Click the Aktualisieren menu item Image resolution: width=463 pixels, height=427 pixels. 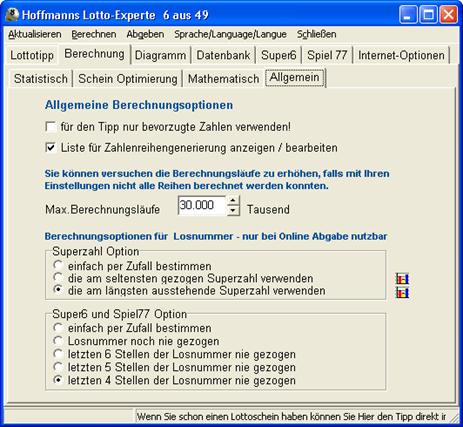pyautogui.click(x=35, y=34)
